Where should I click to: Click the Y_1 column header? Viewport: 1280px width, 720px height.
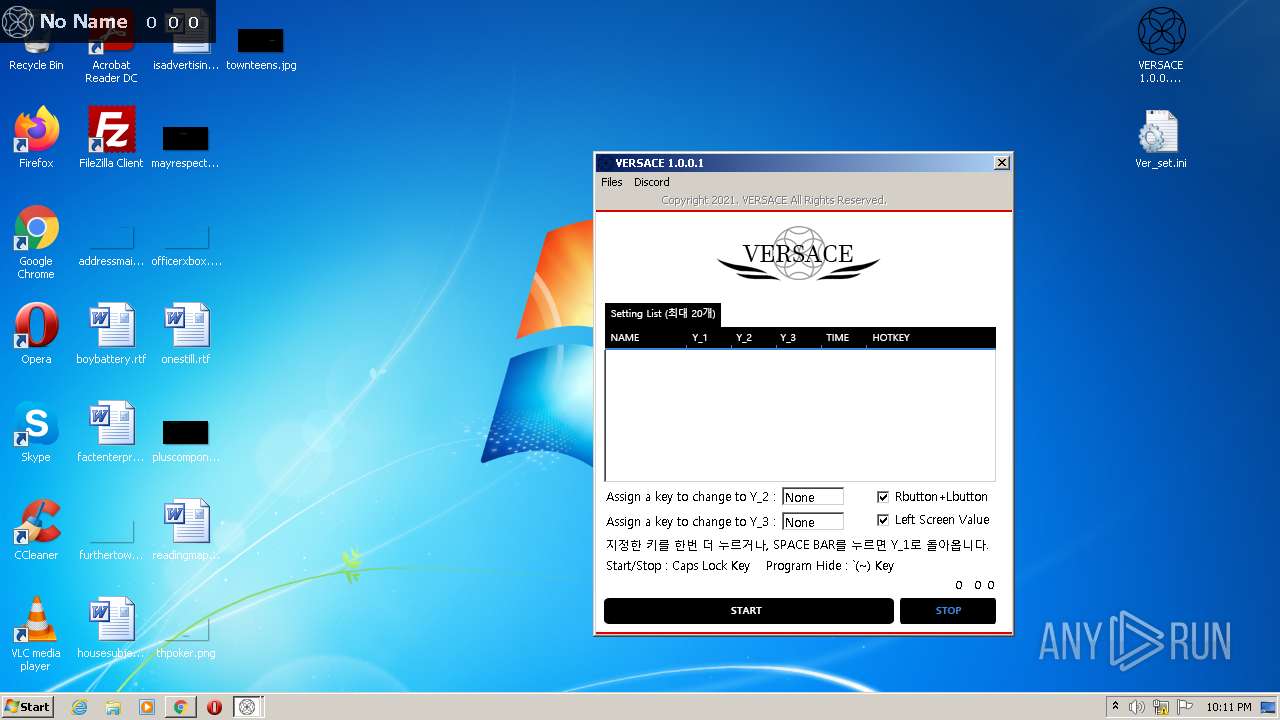(x=710, y=338)
